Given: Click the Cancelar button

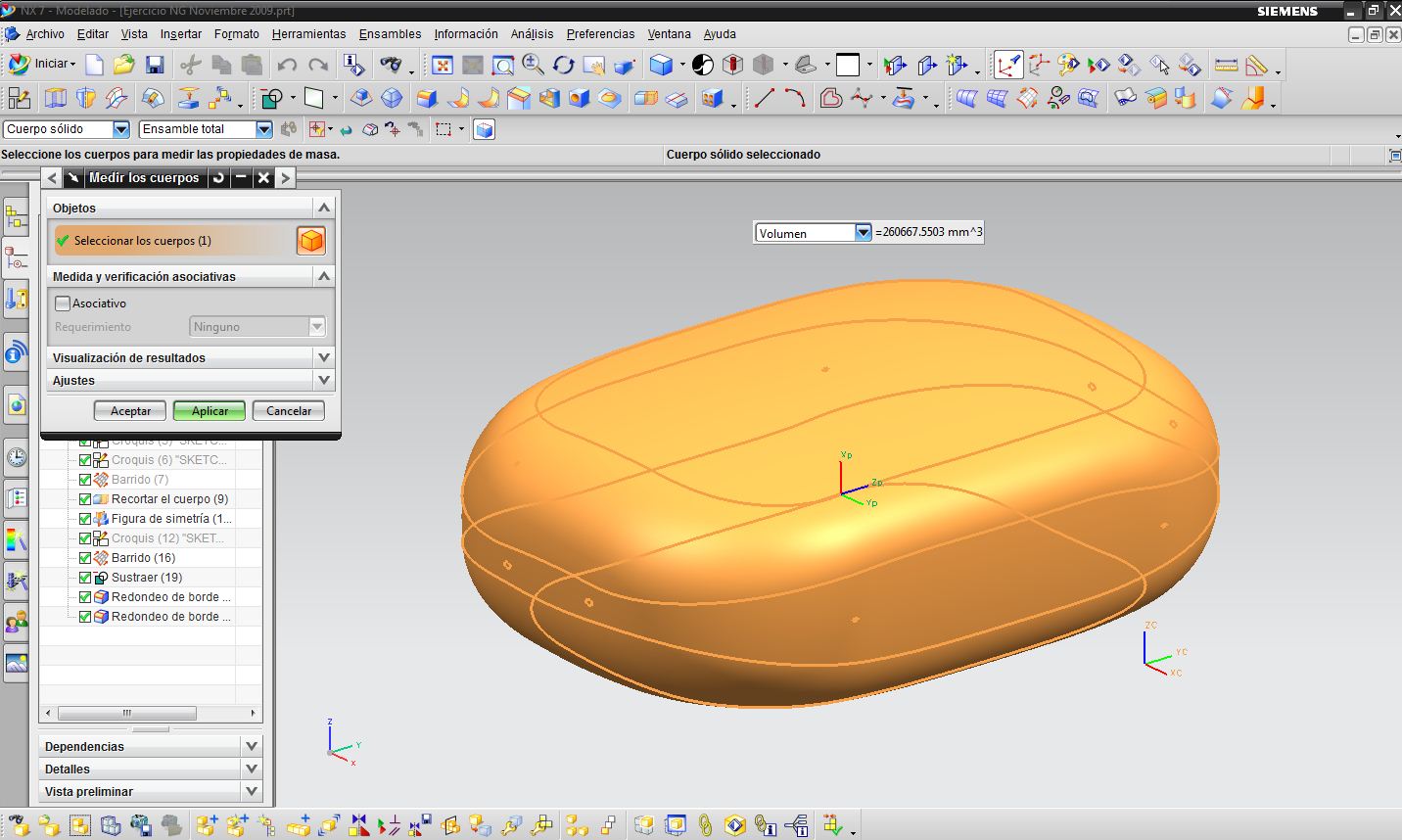Looking at the screenshot, I should pyautogui.click(x=289, y=411).
